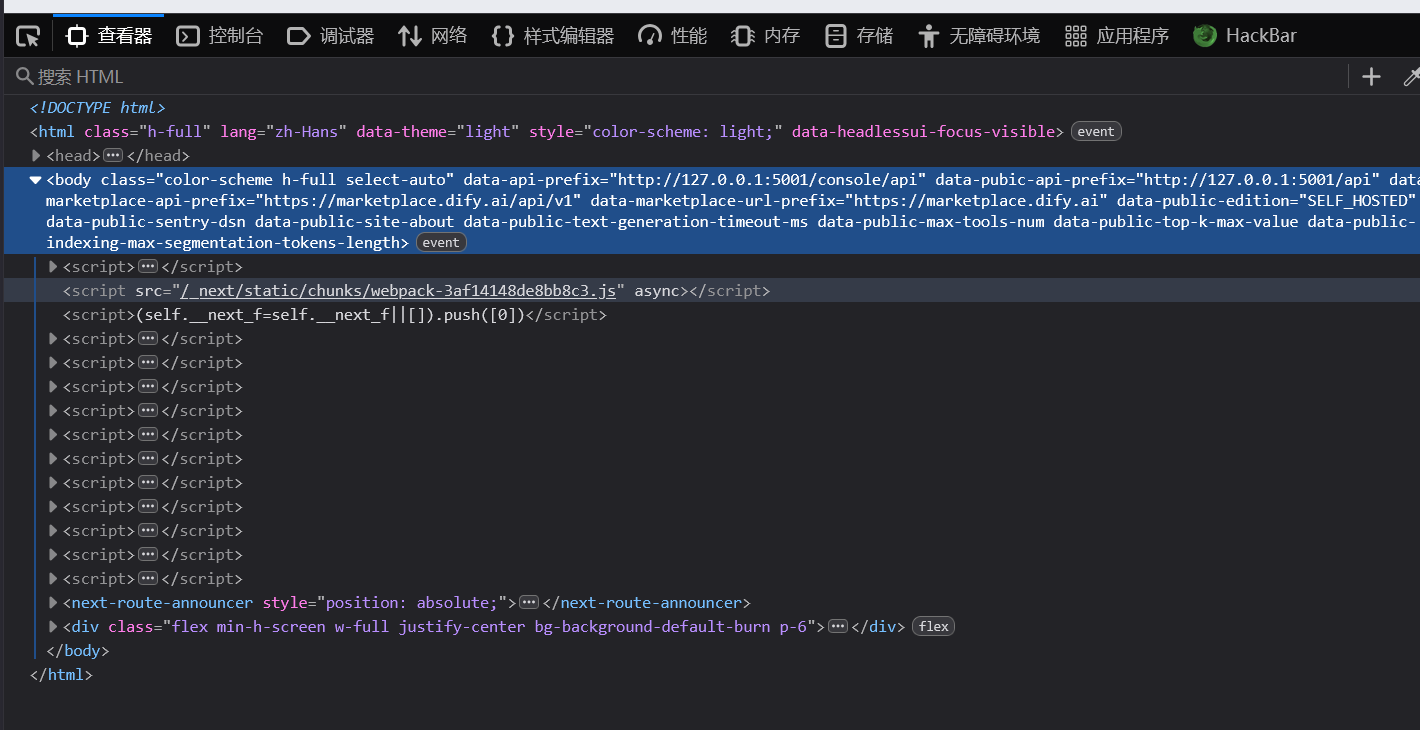Expand the div flex min-h-screen node
The image size is (1420, 730).
(x=53, y=627)
